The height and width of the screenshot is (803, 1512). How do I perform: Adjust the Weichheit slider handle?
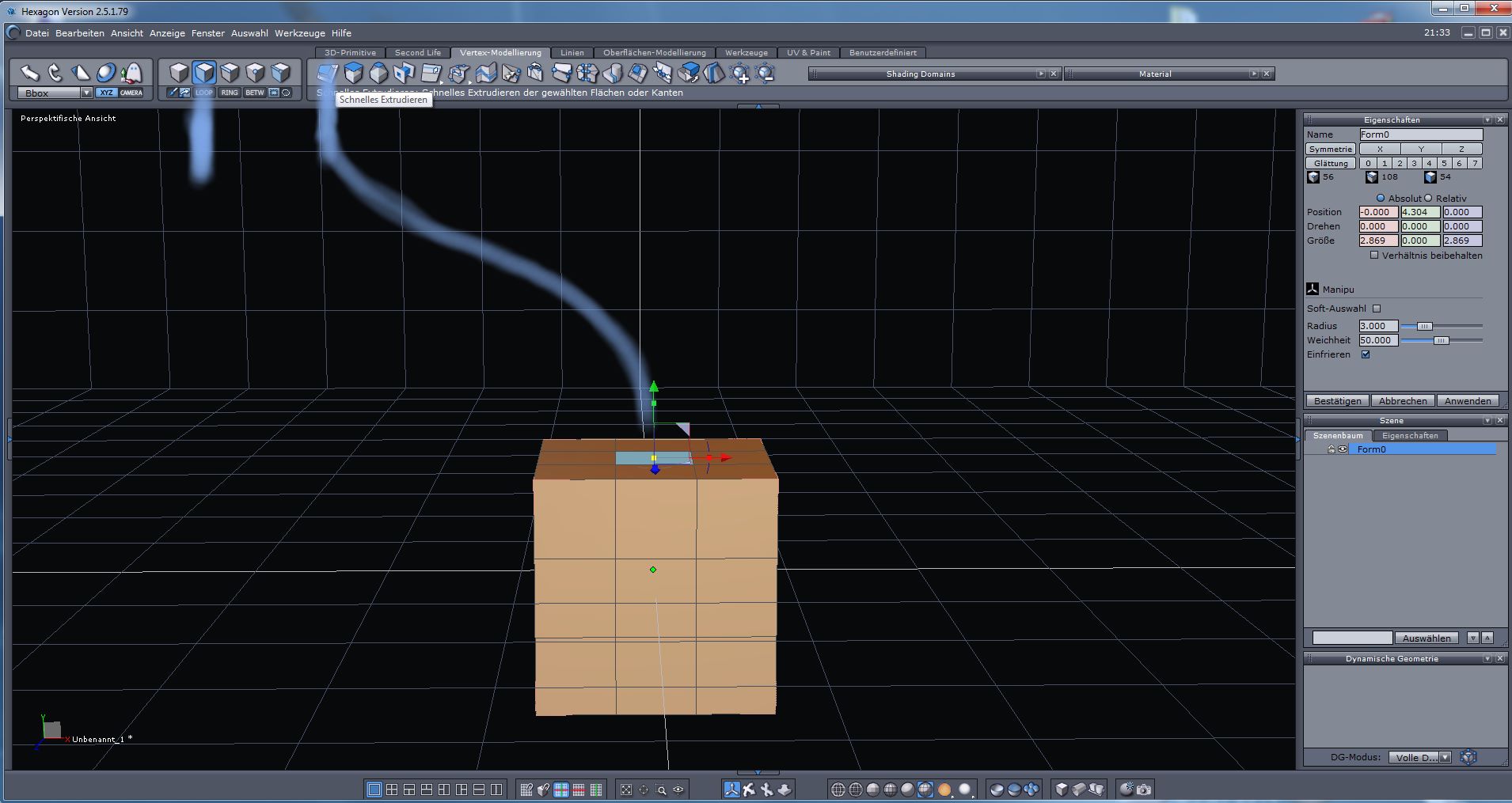point(1441,340)
